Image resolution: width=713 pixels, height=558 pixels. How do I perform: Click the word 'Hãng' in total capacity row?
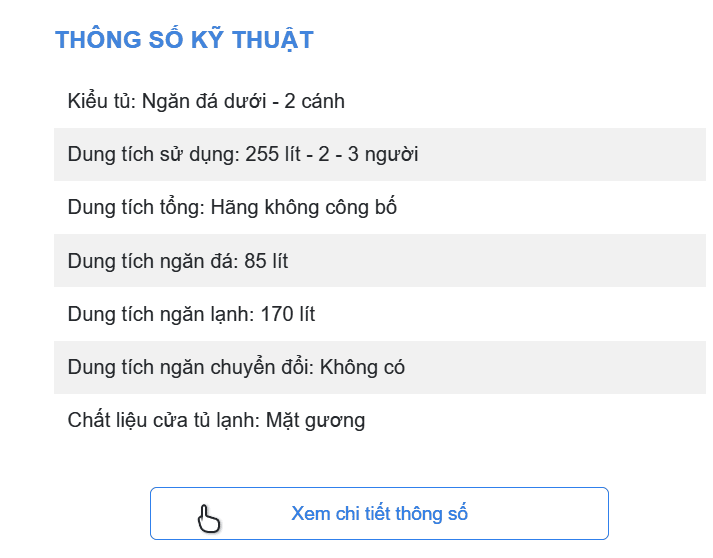point(234,208)
